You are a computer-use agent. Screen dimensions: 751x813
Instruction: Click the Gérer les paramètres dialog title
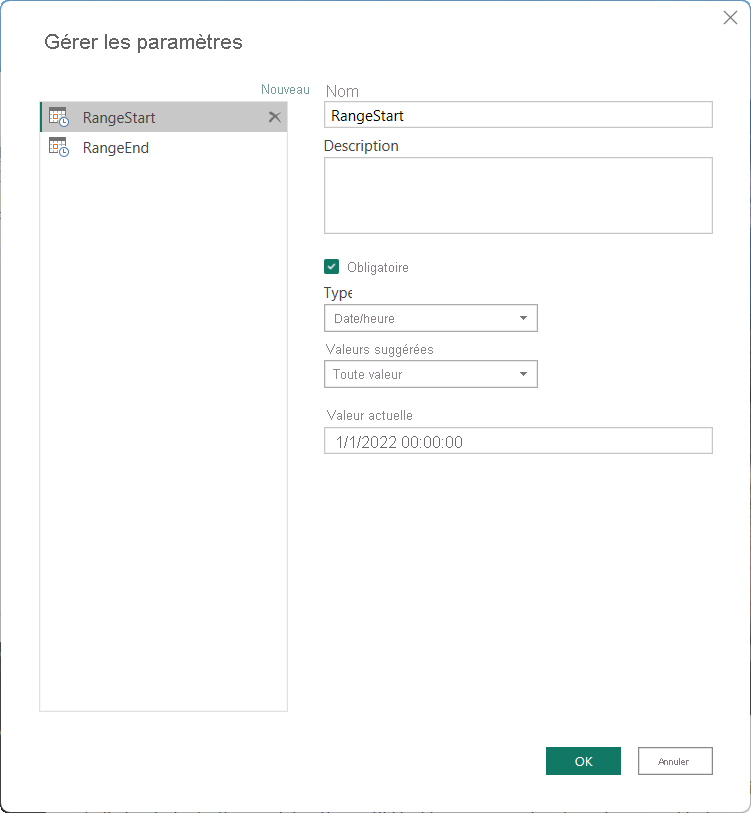click(143, 42)
